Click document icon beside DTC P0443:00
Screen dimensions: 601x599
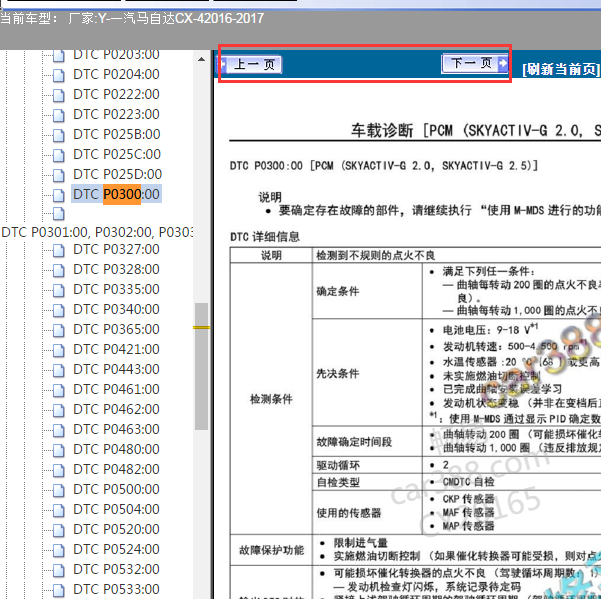coord(59,370)
